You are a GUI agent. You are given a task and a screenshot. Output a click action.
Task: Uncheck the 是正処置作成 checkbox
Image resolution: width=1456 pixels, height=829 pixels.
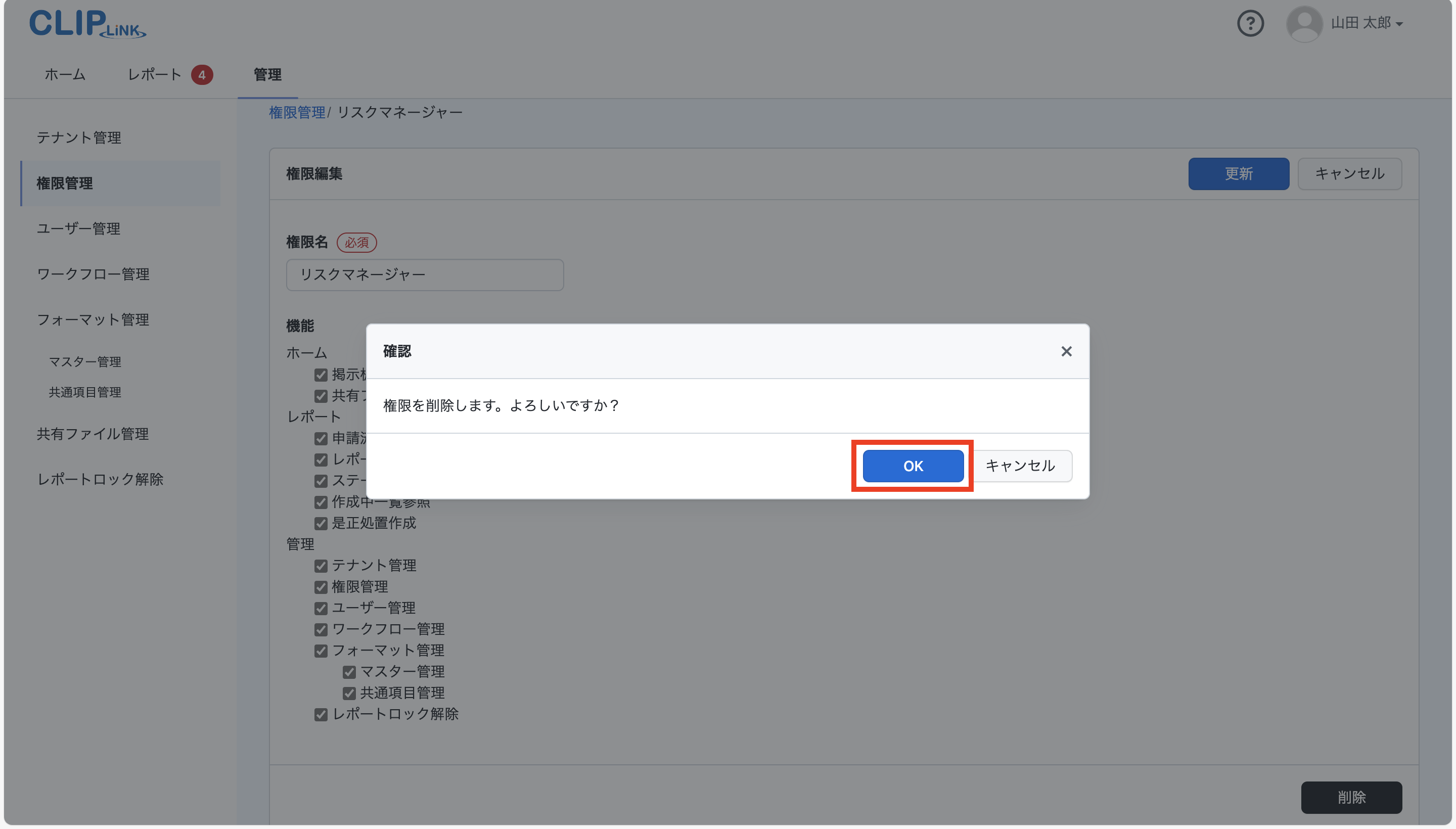pos(321,523)
